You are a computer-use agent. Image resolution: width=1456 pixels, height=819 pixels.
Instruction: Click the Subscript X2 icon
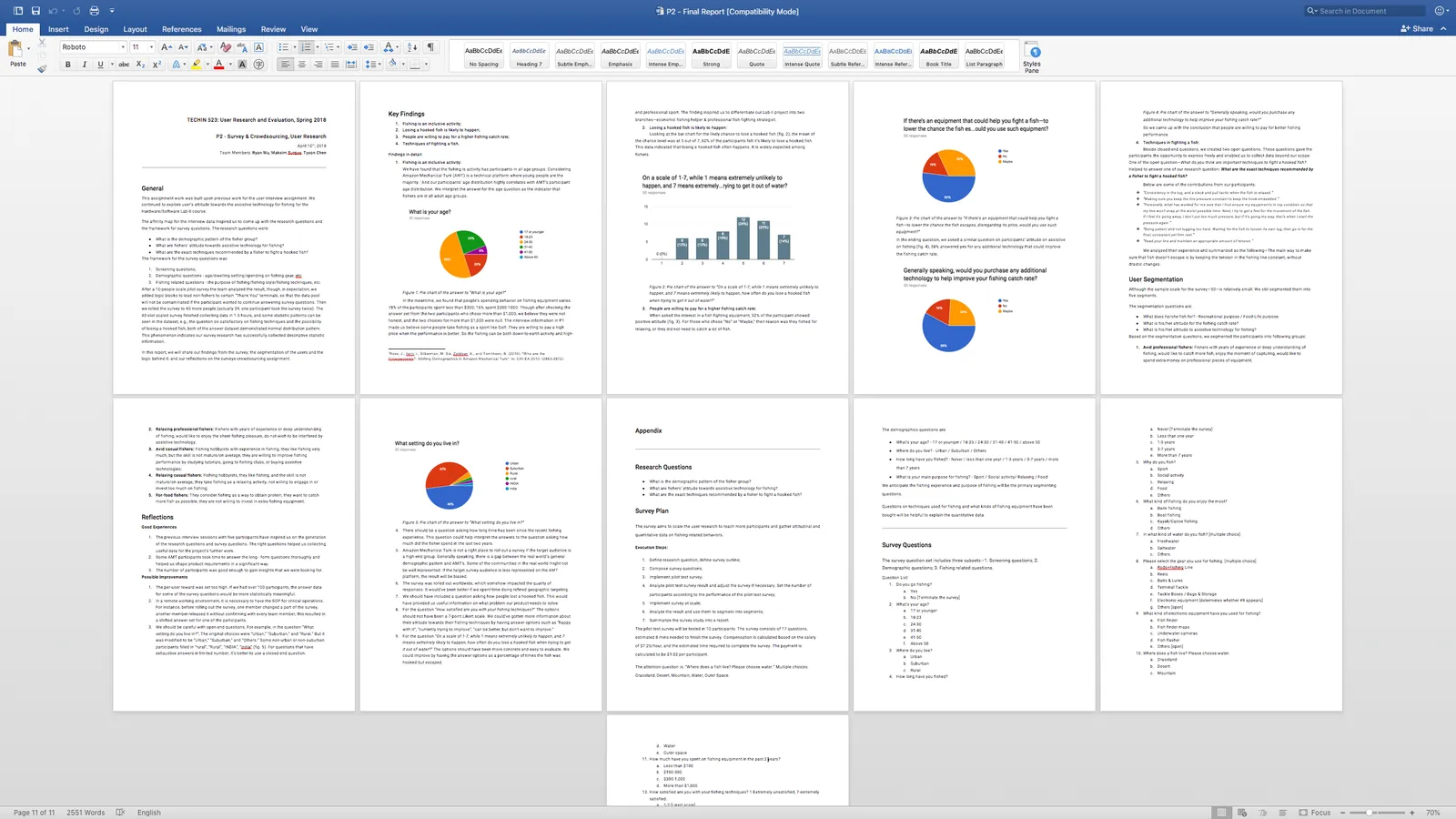pyautogui.click(x=140, y=65)
